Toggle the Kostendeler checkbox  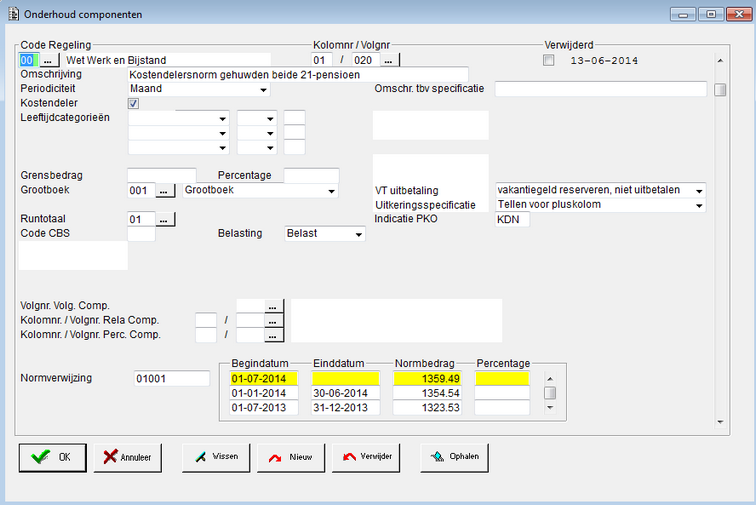pos(134,103)
